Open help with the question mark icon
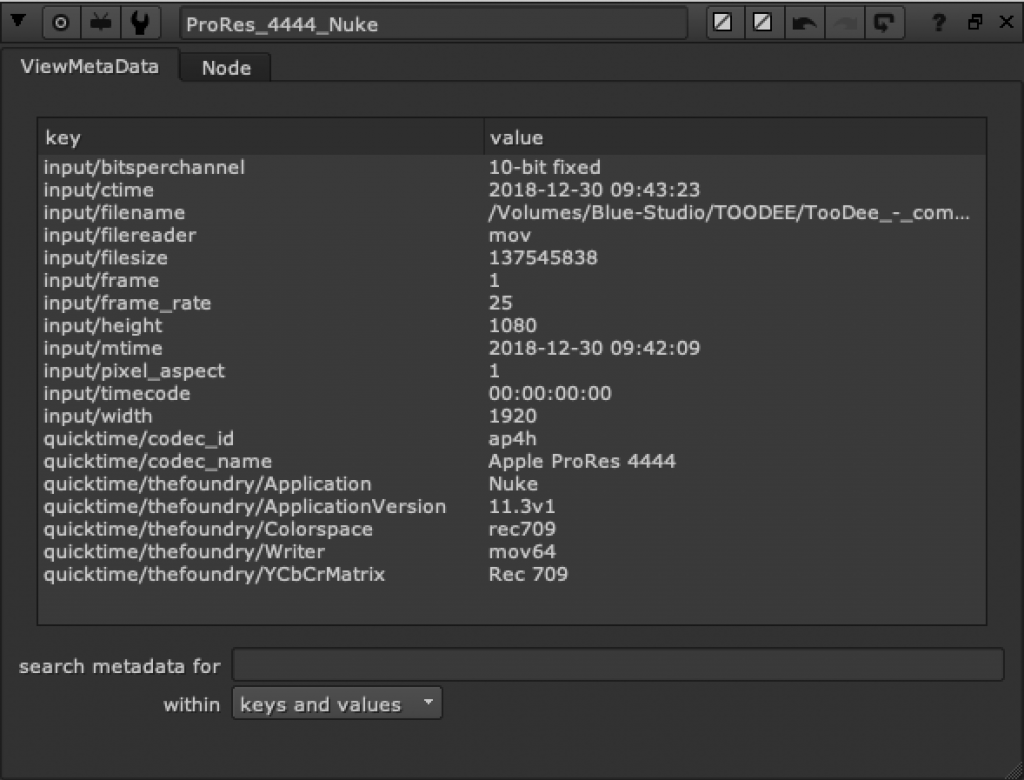1024x780 pixels. 938,23
